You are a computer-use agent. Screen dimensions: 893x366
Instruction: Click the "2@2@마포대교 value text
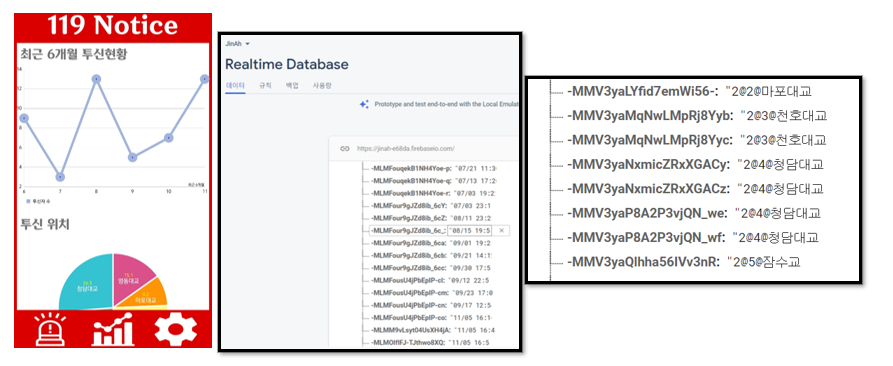pos(768,91)
